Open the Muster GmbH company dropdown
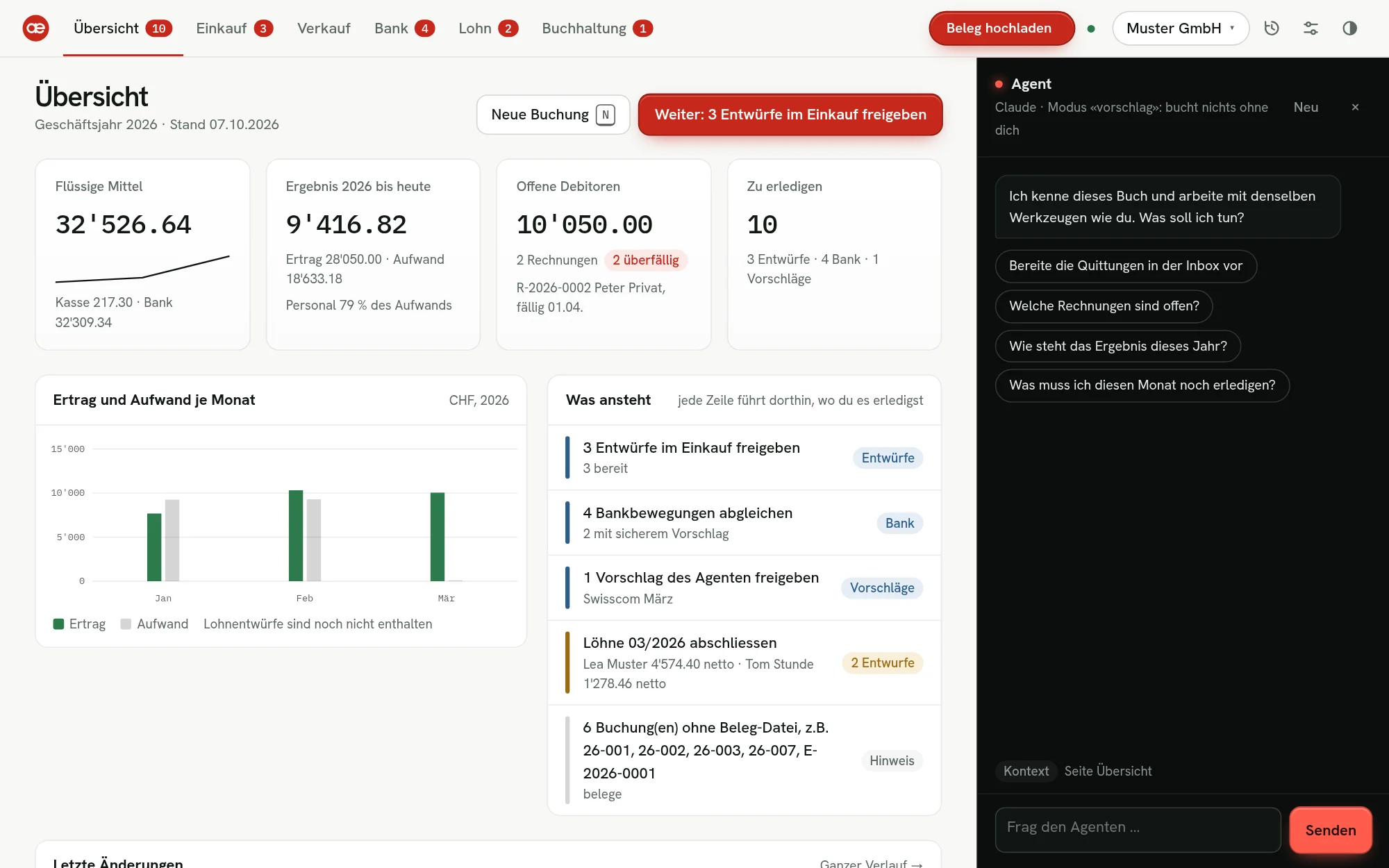 pos(1181,28)
